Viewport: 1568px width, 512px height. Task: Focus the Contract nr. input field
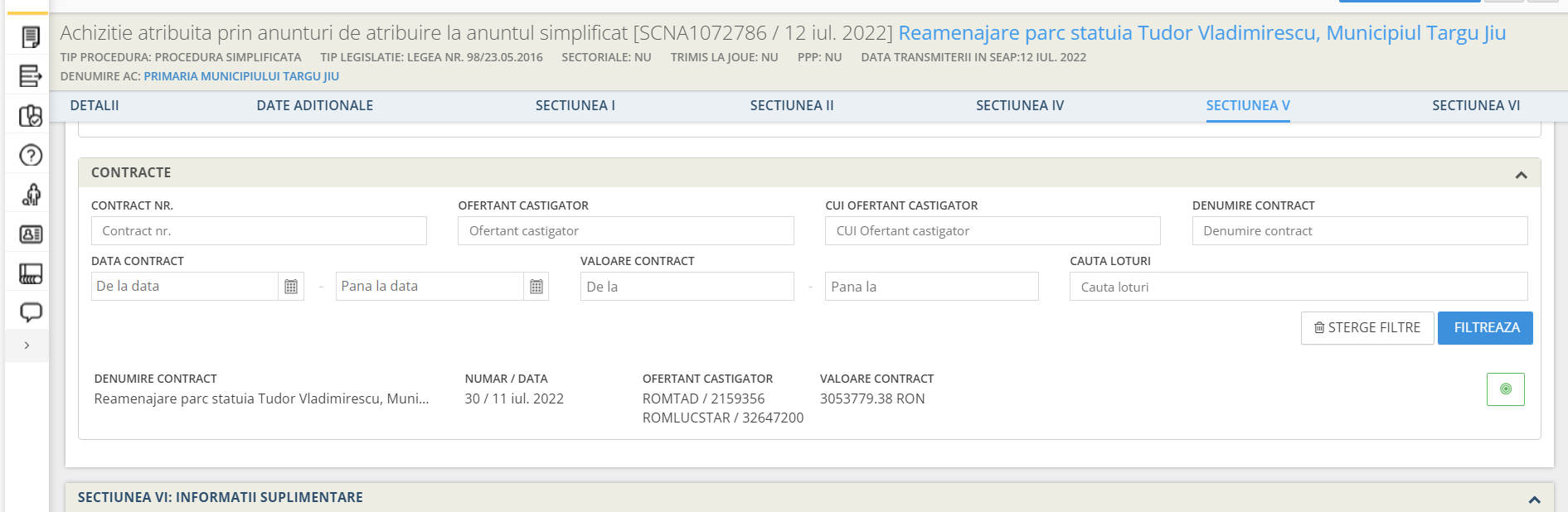click(259, 231)
